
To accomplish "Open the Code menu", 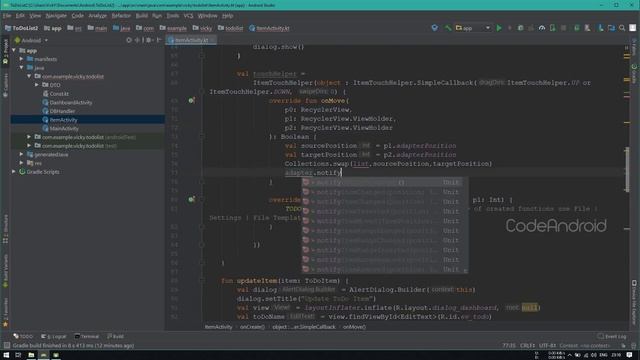I will [77, 16].
